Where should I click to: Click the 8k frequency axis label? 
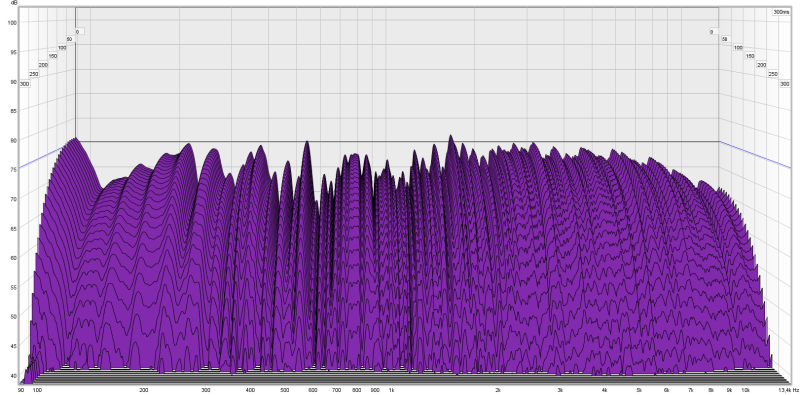click(x=711, y=390)
